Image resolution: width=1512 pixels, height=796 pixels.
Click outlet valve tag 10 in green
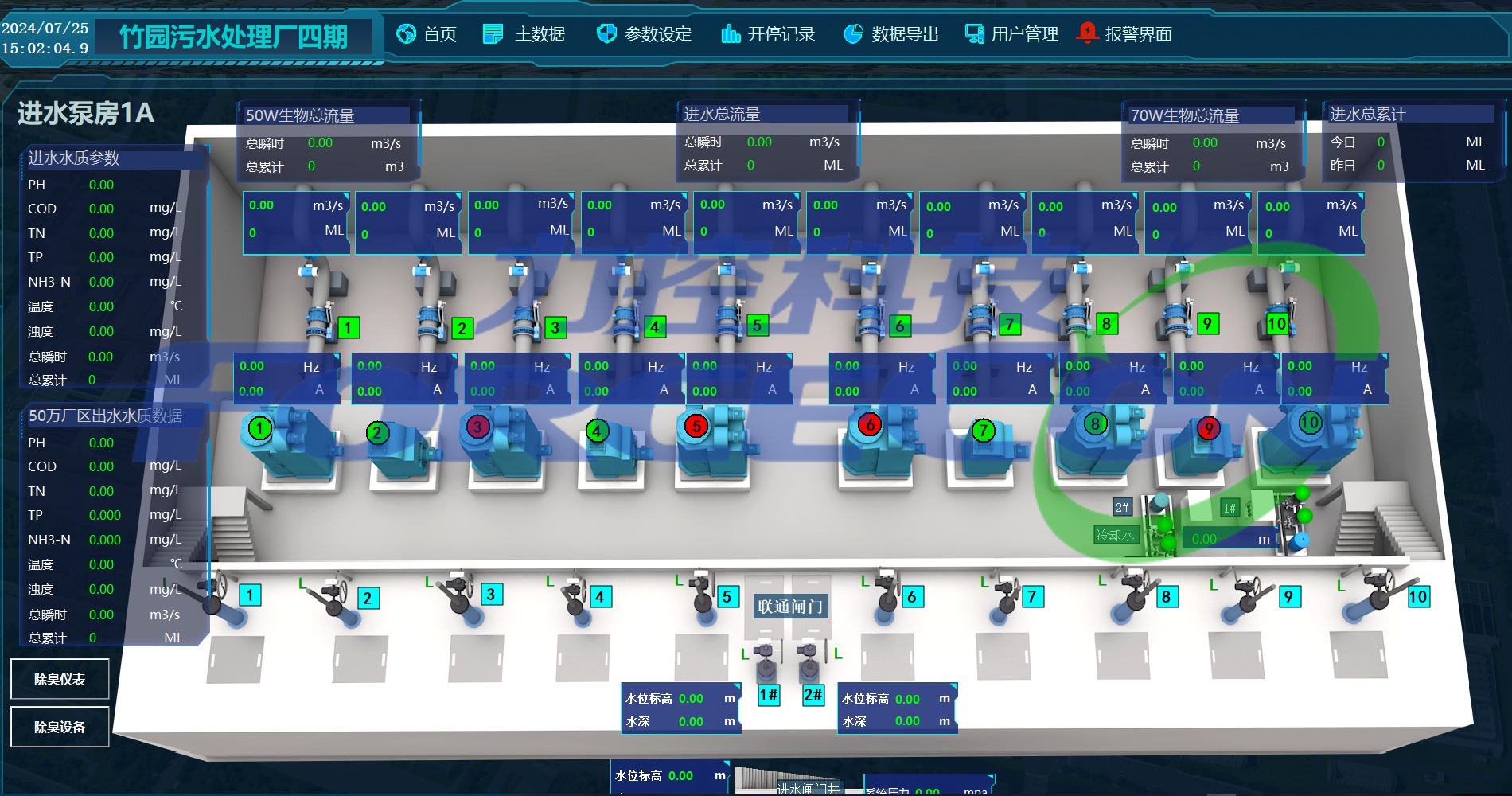click(x=1277, y=324)
